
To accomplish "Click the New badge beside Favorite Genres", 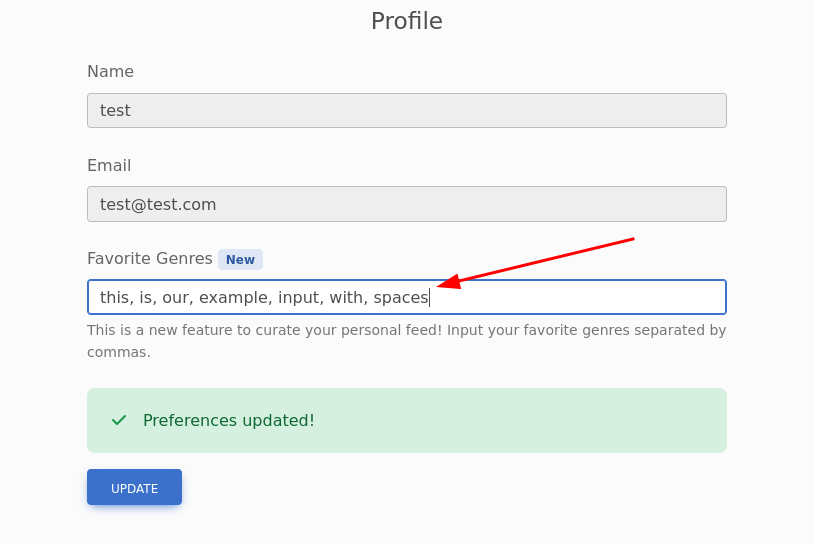I will coord(240,259).
